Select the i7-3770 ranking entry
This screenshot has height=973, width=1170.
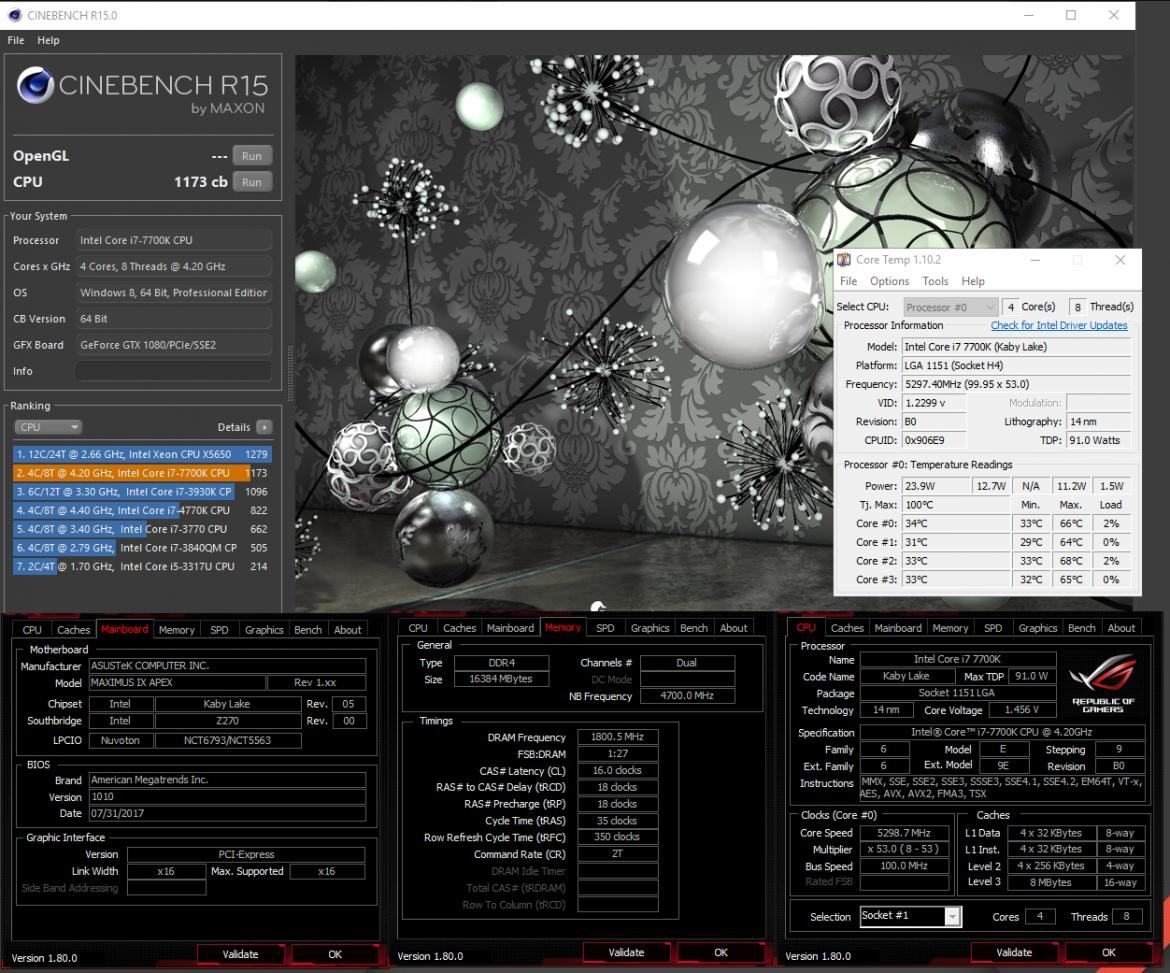[142, 529]
